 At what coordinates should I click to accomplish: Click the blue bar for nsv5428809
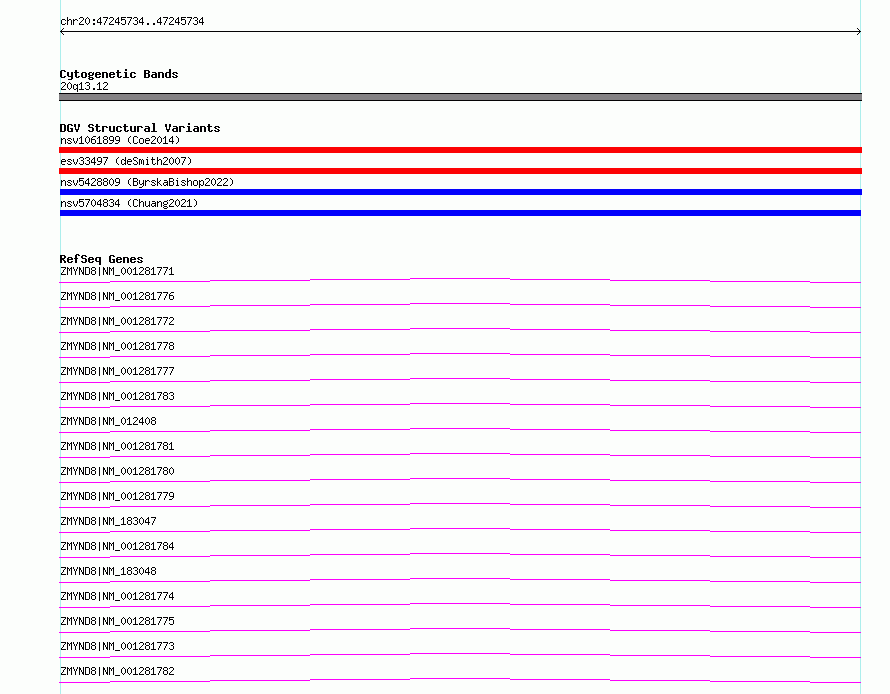[460, 192]
